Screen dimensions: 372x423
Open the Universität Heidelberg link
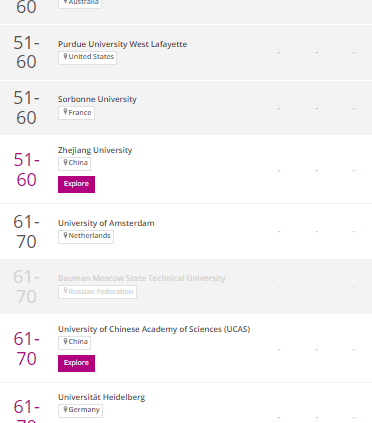[x=101, y=397]
